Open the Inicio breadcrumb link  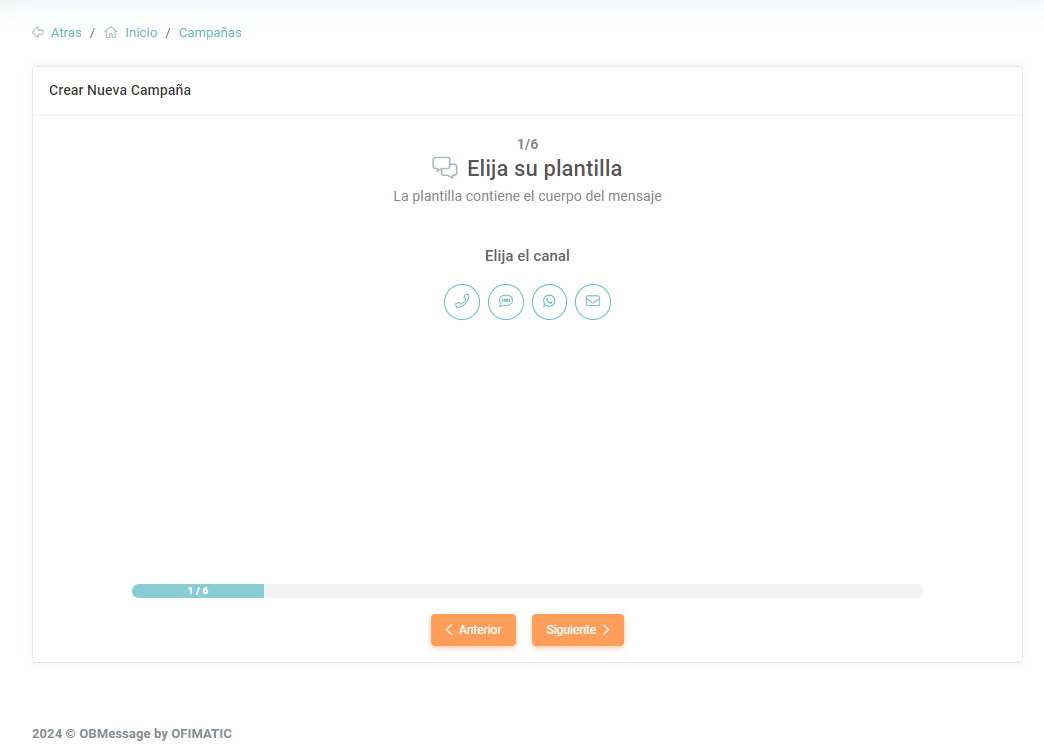pyautogui.click(x=141, y=33)
